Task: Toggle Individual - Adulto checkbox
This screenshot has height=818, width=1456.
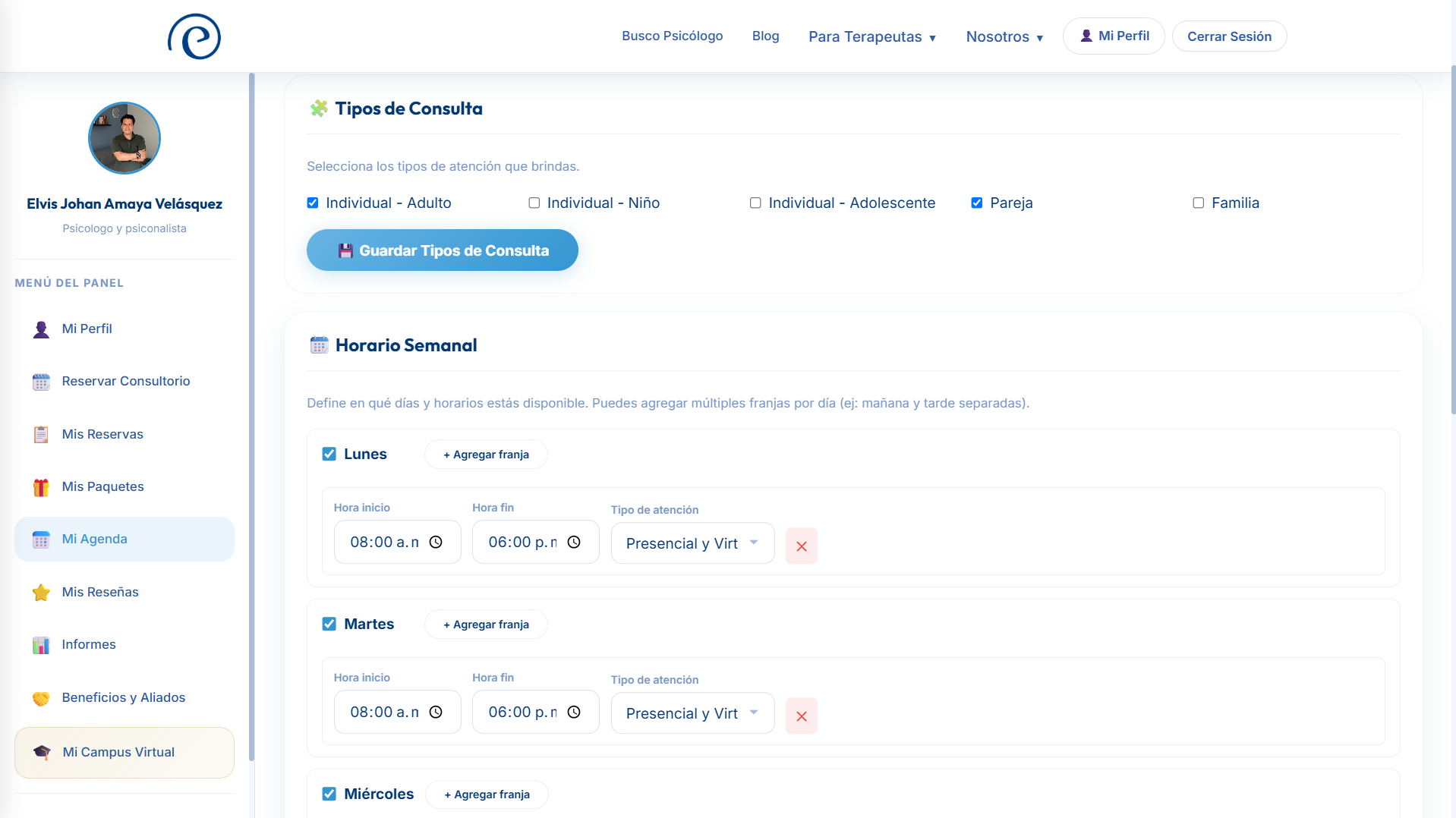Action: coord(313,203)
